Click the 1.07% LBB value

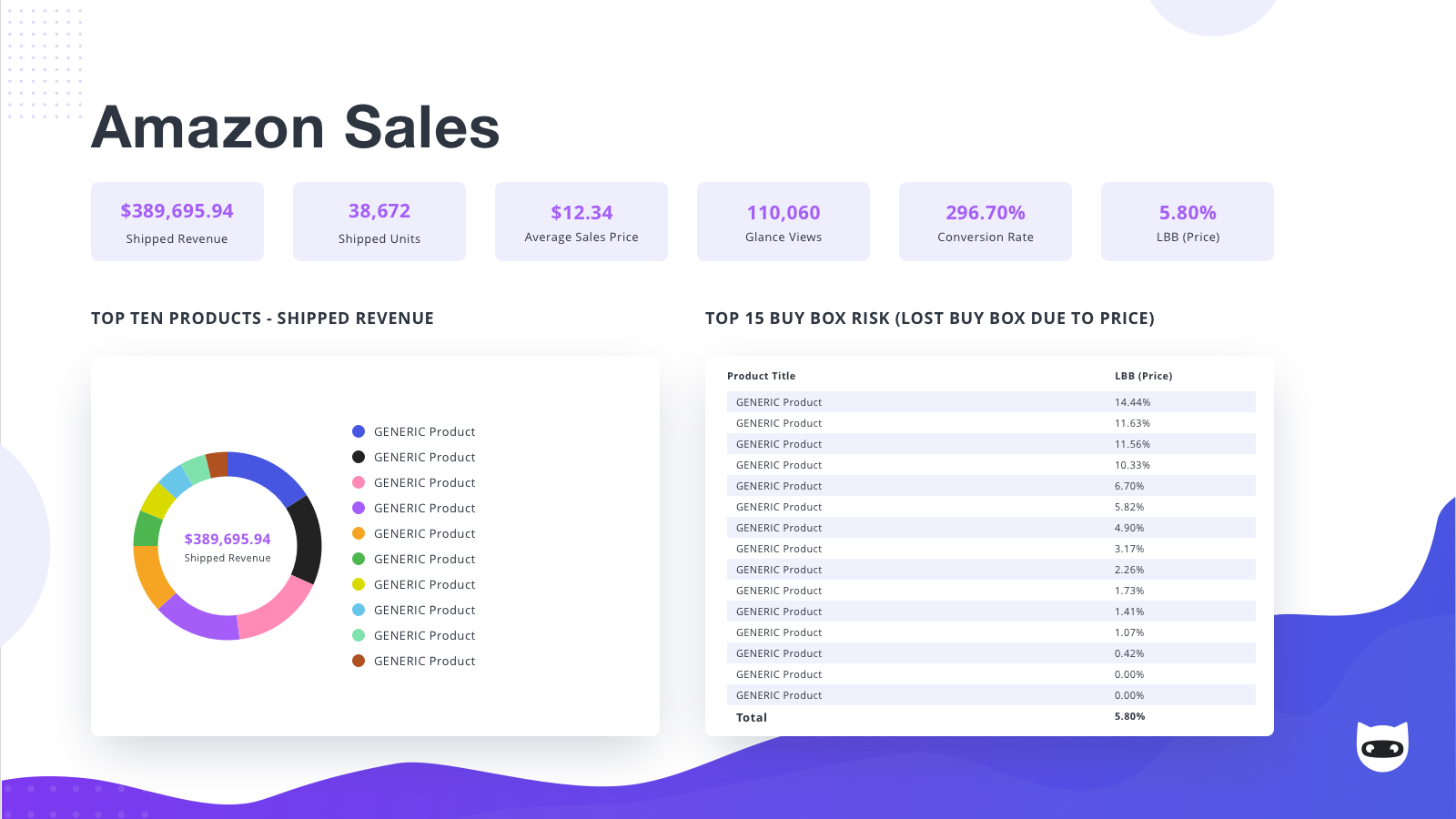(x=1129, y=632)
